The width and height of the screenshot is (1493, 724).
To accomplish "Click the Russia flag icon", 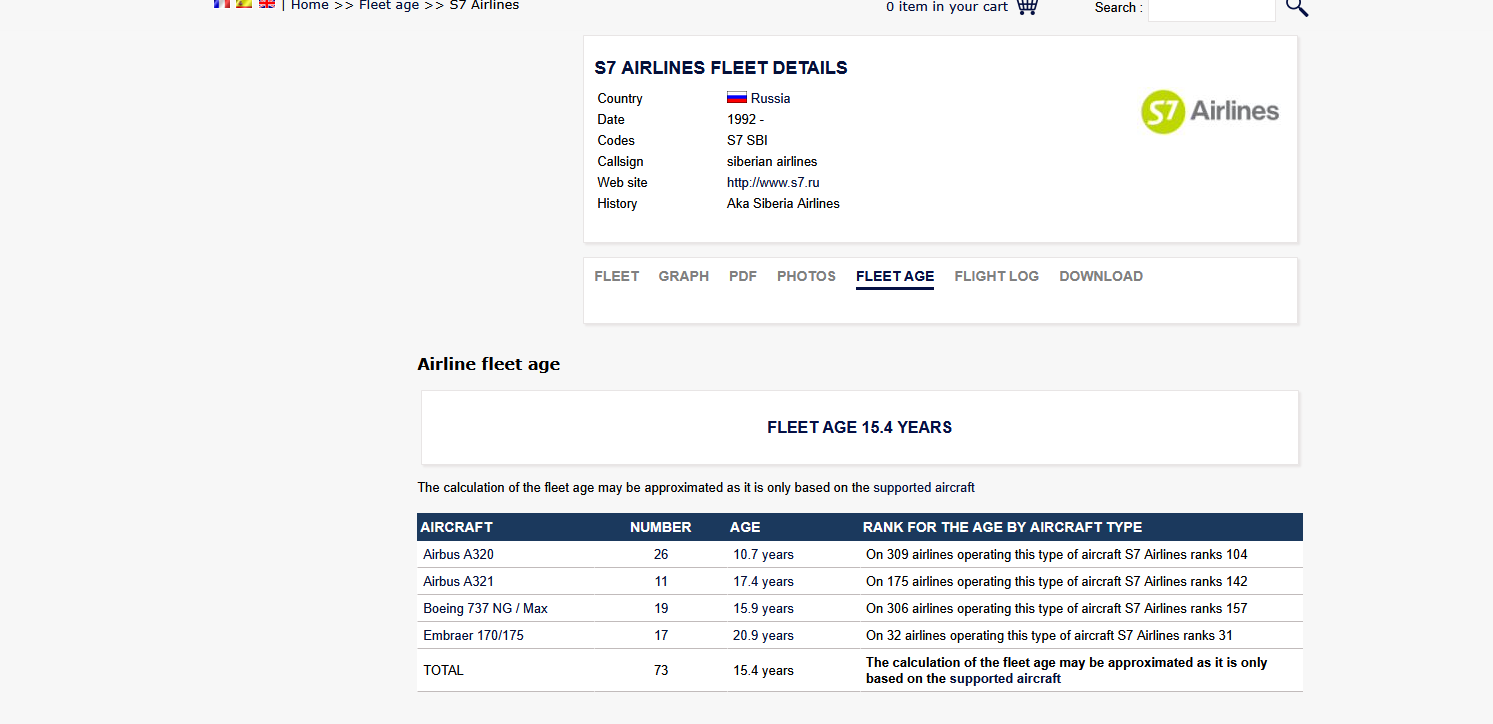I will click(x=737, y=98).
